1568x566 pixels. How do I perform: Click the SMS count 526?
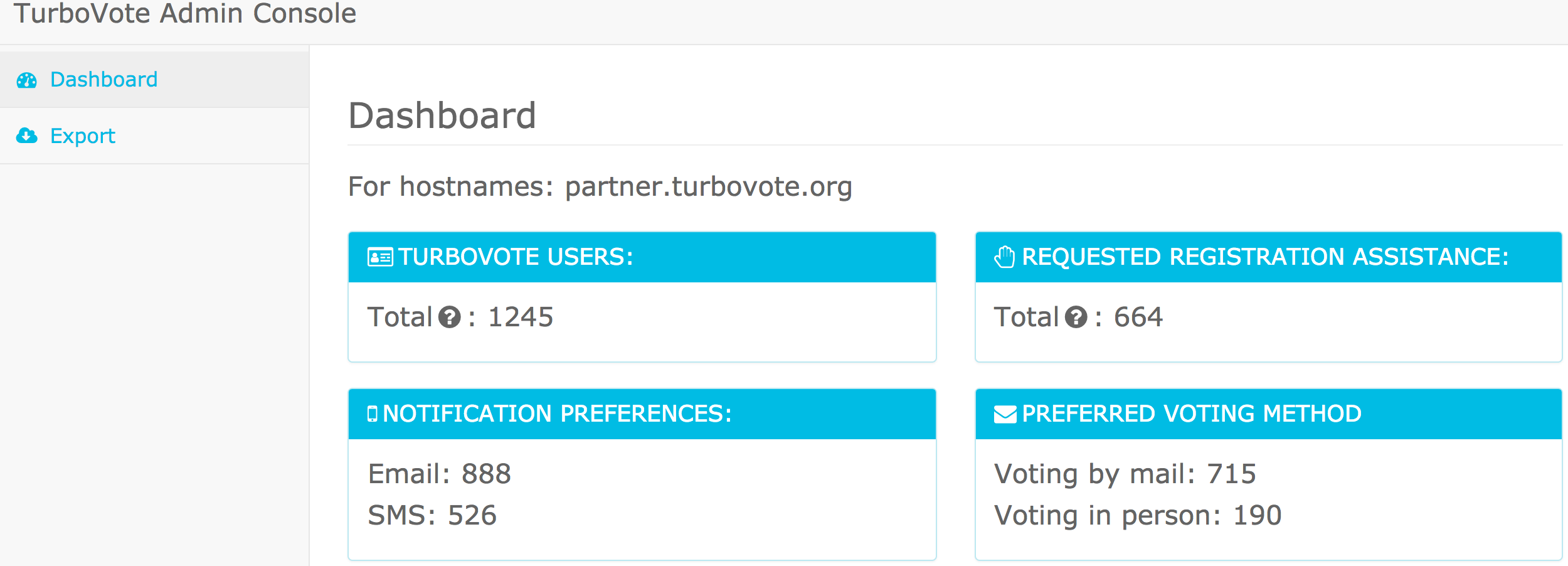coord(472,516)
